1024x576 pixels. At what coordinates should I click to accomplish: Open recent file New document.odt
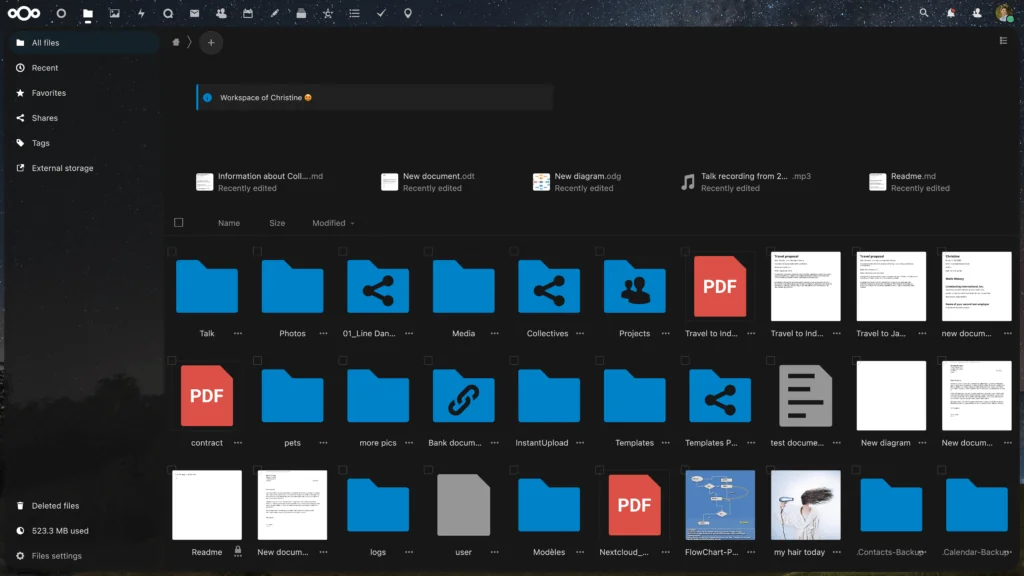click(428, 182)
